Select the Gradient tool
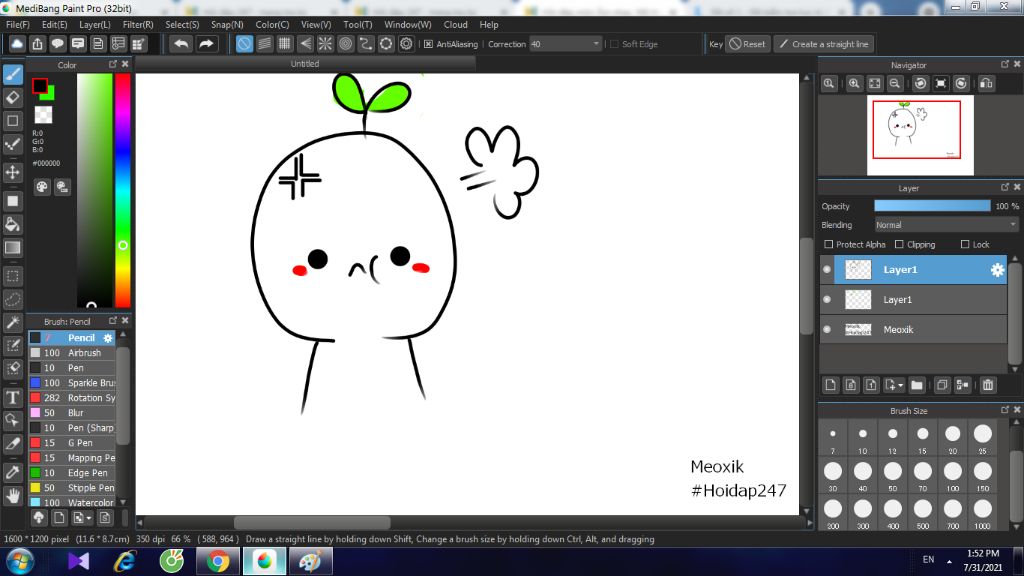Image resolution: width=1024 pixels, height=576 pixels. click(x=12, y=248)
